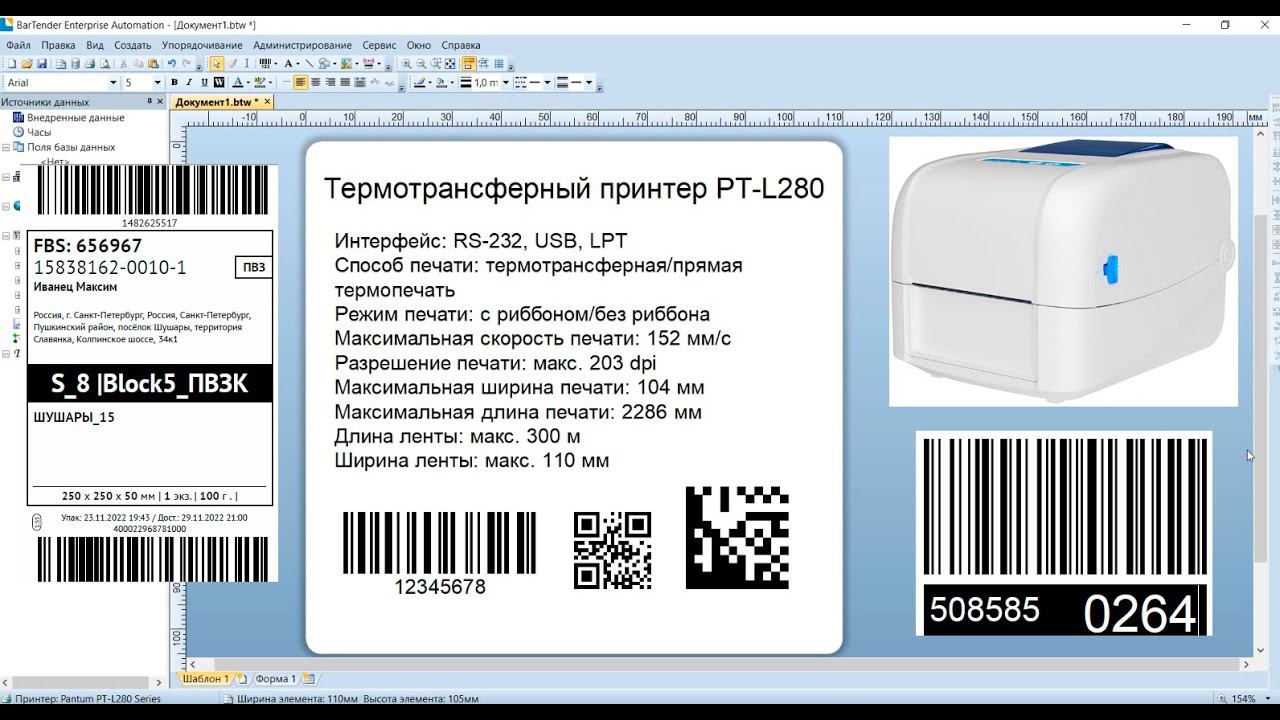The image size is (1280, 720).
Task: Collapse the Поля базы данных tree node
Action: coord(6,147)
